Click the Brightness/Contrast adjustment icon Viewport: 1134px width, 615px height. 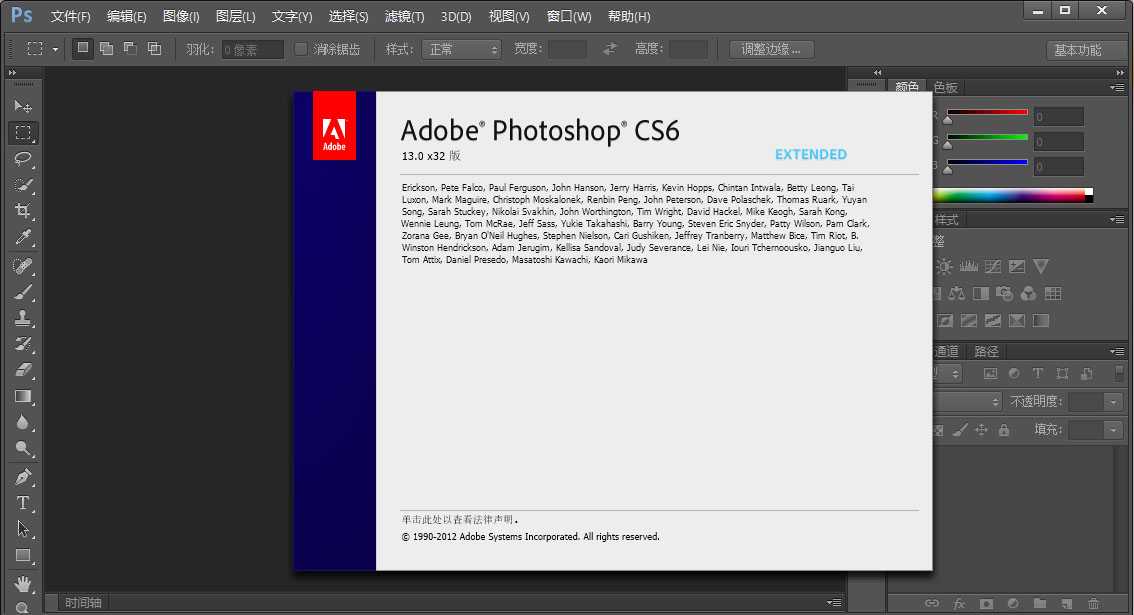pos(944,266)
